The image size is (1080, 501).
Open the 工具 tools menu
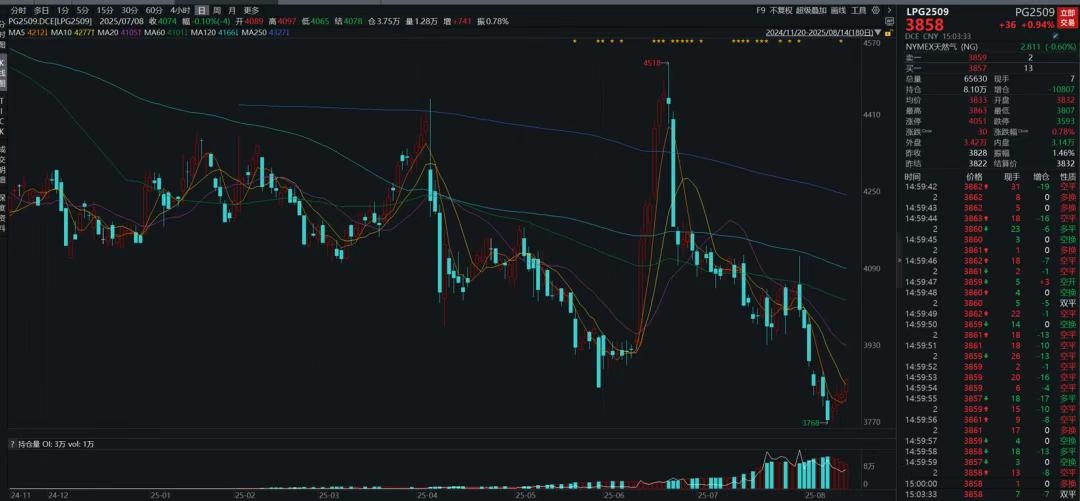(x=858, y=10)
